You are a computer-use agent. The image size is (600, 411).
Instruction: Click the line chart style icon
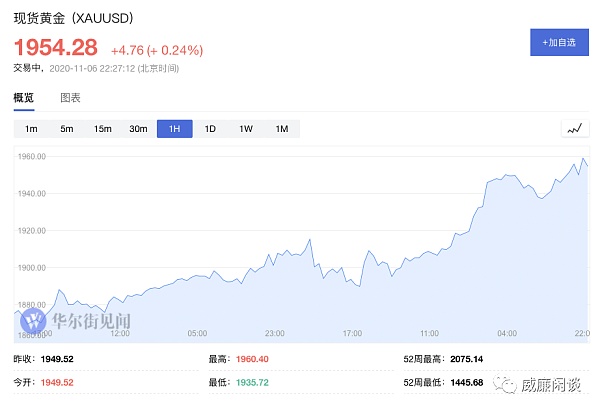pos(574,129)
